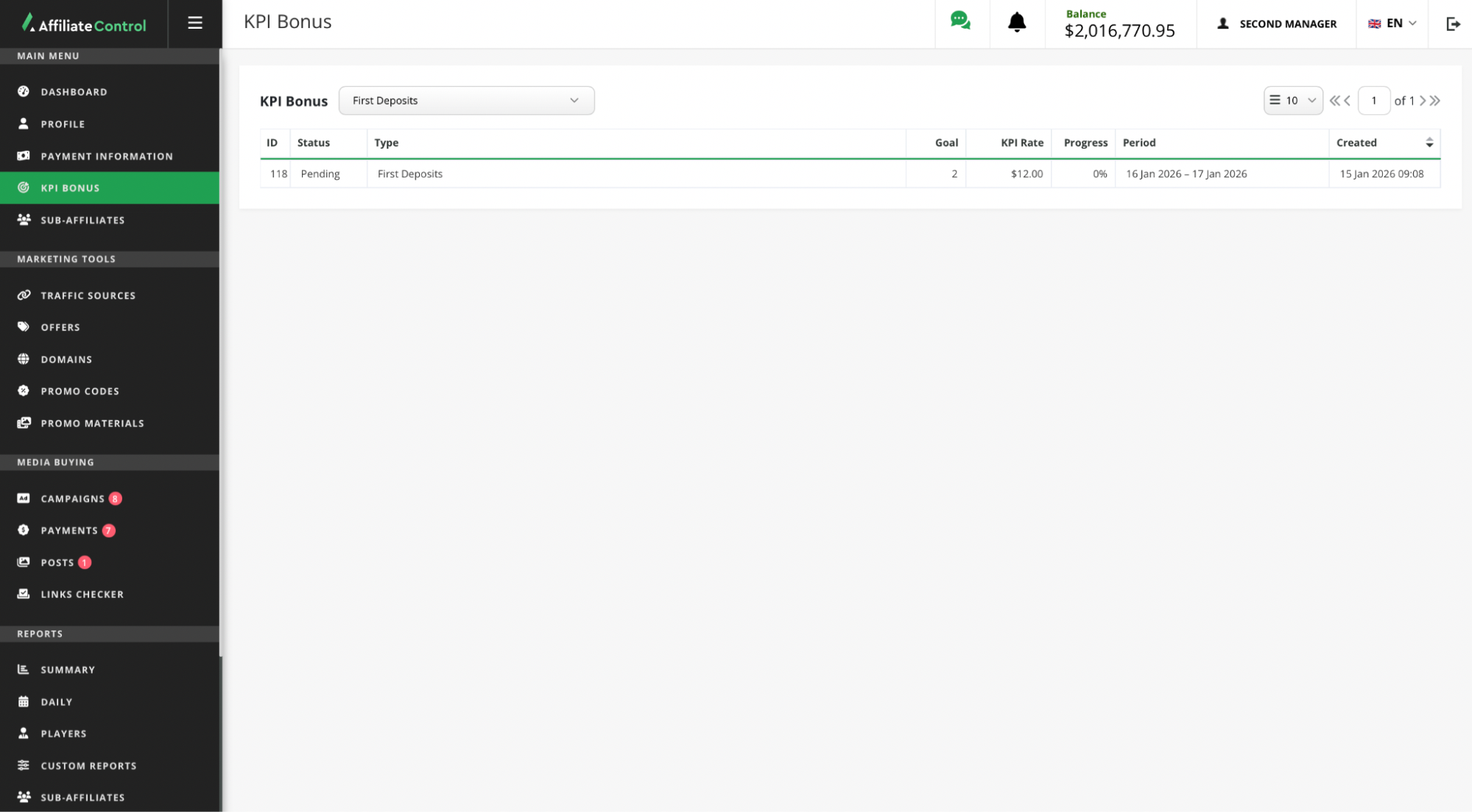Click the Links Checker icon
Screen dimensions: 1472x812
[24, 594]
